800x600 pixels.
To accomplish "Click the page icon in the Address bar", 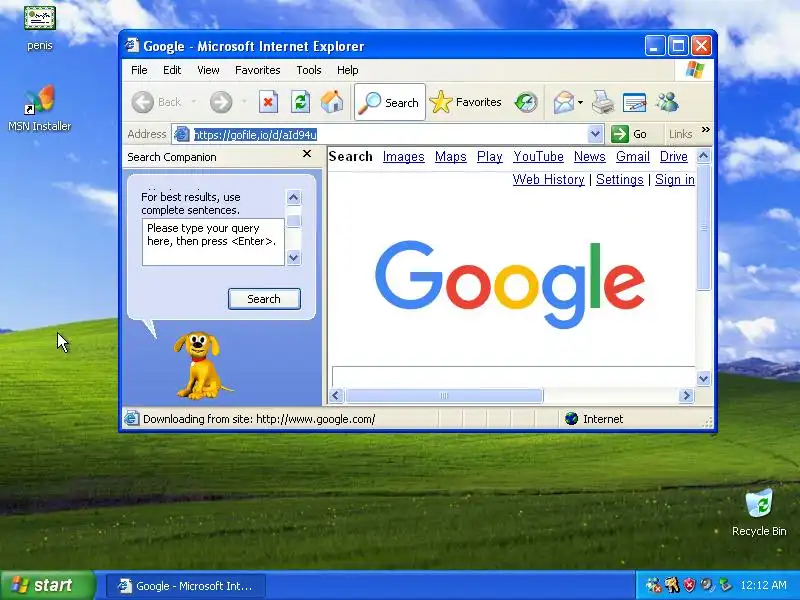I will click(182, 134).
